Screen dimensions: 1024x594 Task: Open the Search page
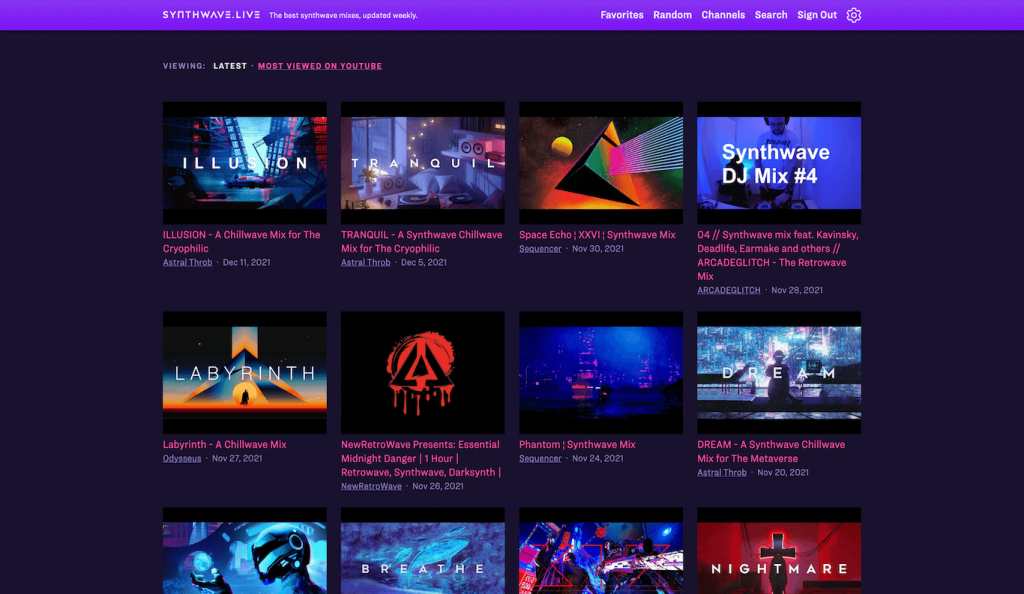[x=771, y=15]
